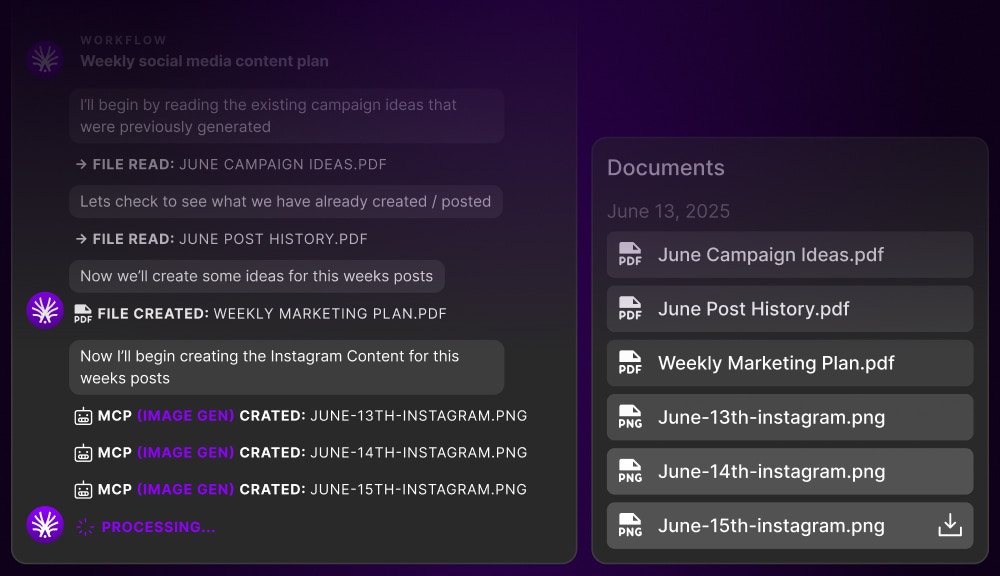
Task: Click the assistant avatar beside FILE CREATED entry
Action: 44,310
